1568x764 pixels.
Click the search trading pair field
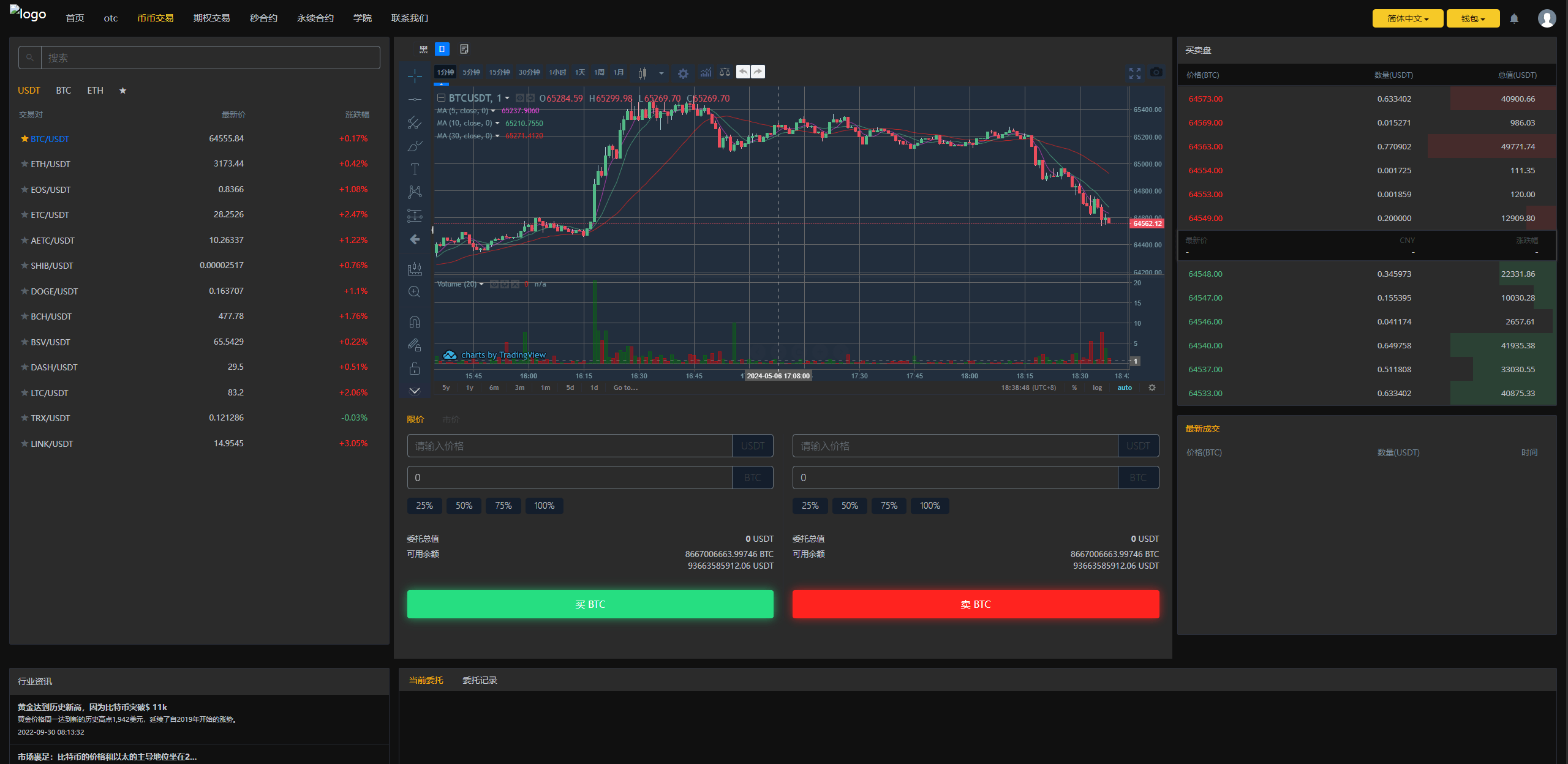click(x=210, y=58)
